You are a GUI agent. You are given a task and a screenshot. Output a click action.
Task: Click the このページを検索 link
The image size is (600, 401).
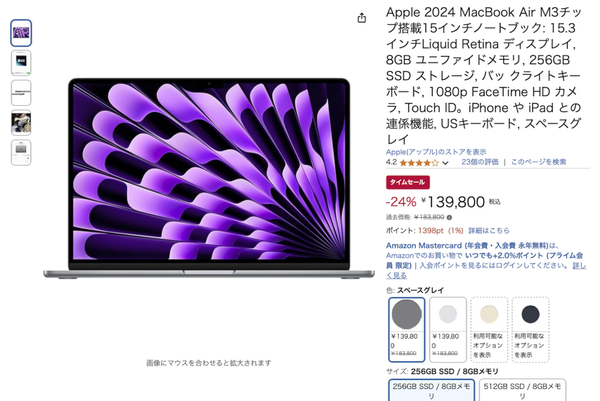click(x=538, y=162)
